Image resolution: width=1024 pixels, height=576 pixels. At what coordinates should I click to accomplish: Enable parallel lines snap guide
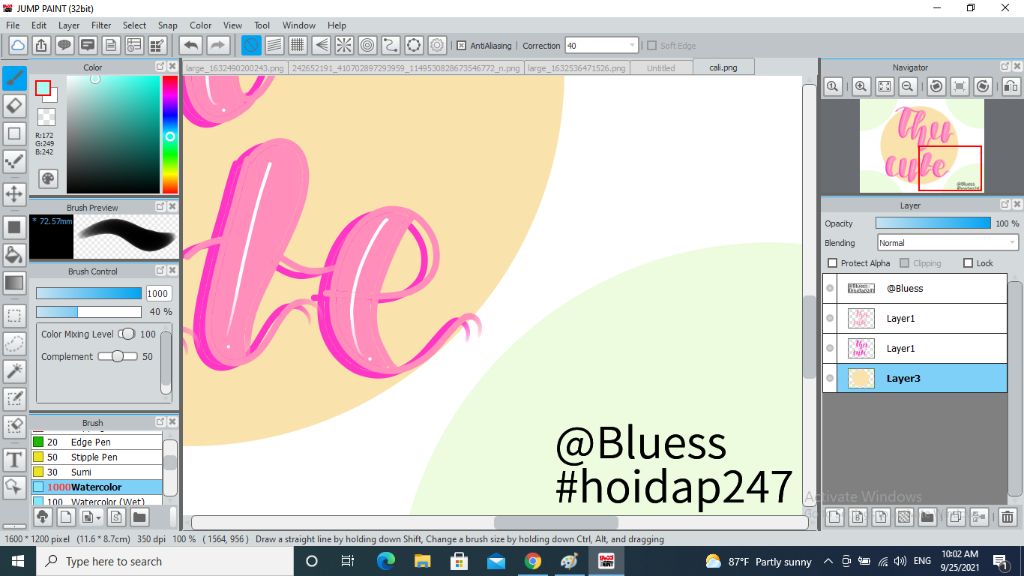pyautogui.click(x=274, y=45)
